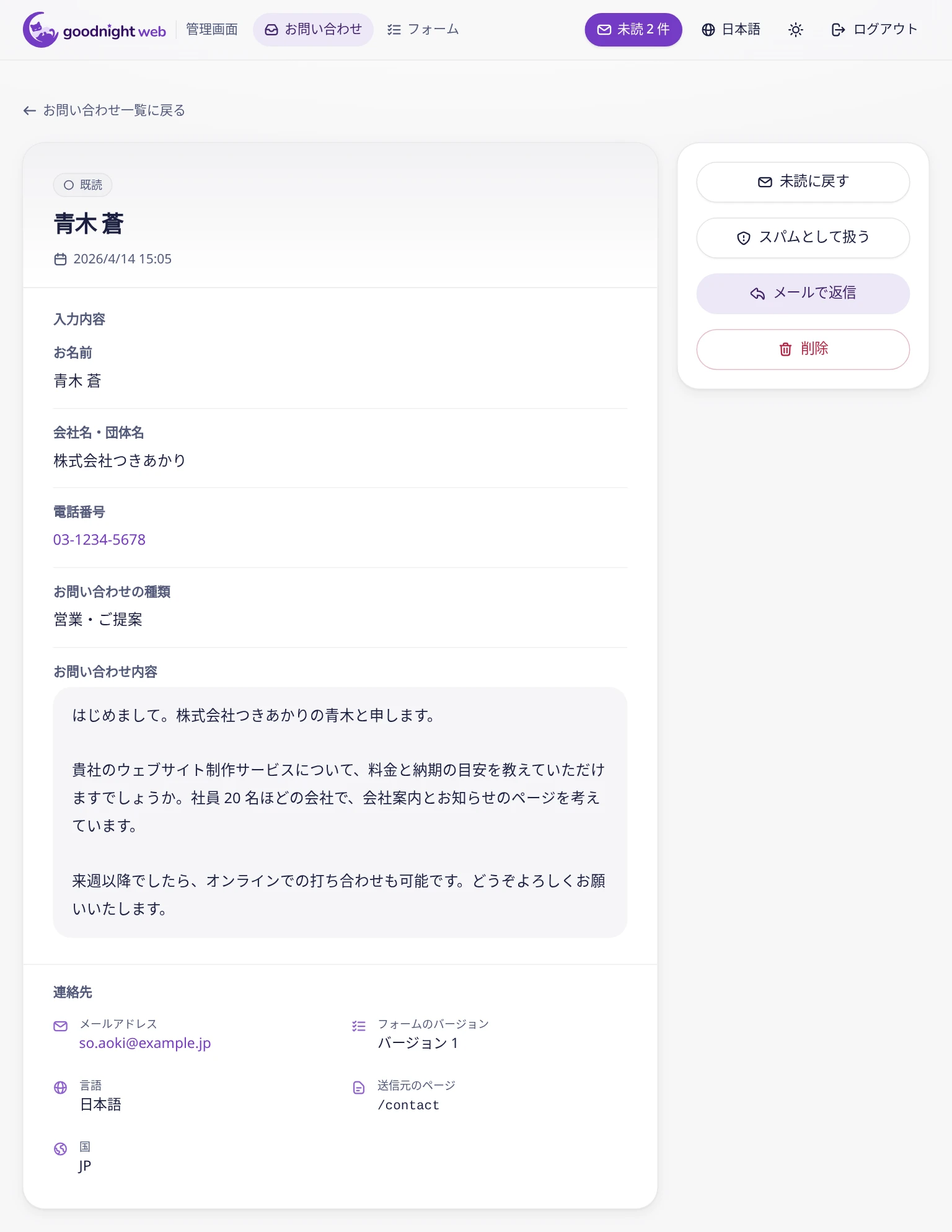Click the 管理画面 label in header
Screen dimensions: 952x1232
pos(212,30)
